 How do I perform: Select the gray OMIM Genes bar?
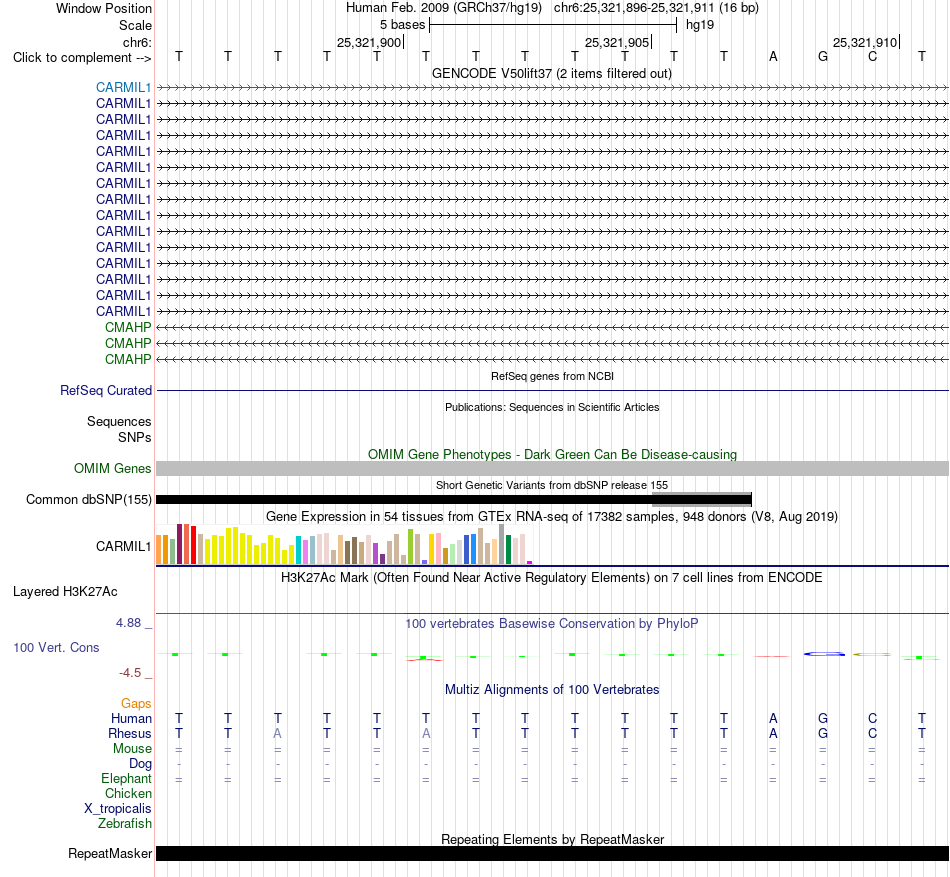coord(552,468)
